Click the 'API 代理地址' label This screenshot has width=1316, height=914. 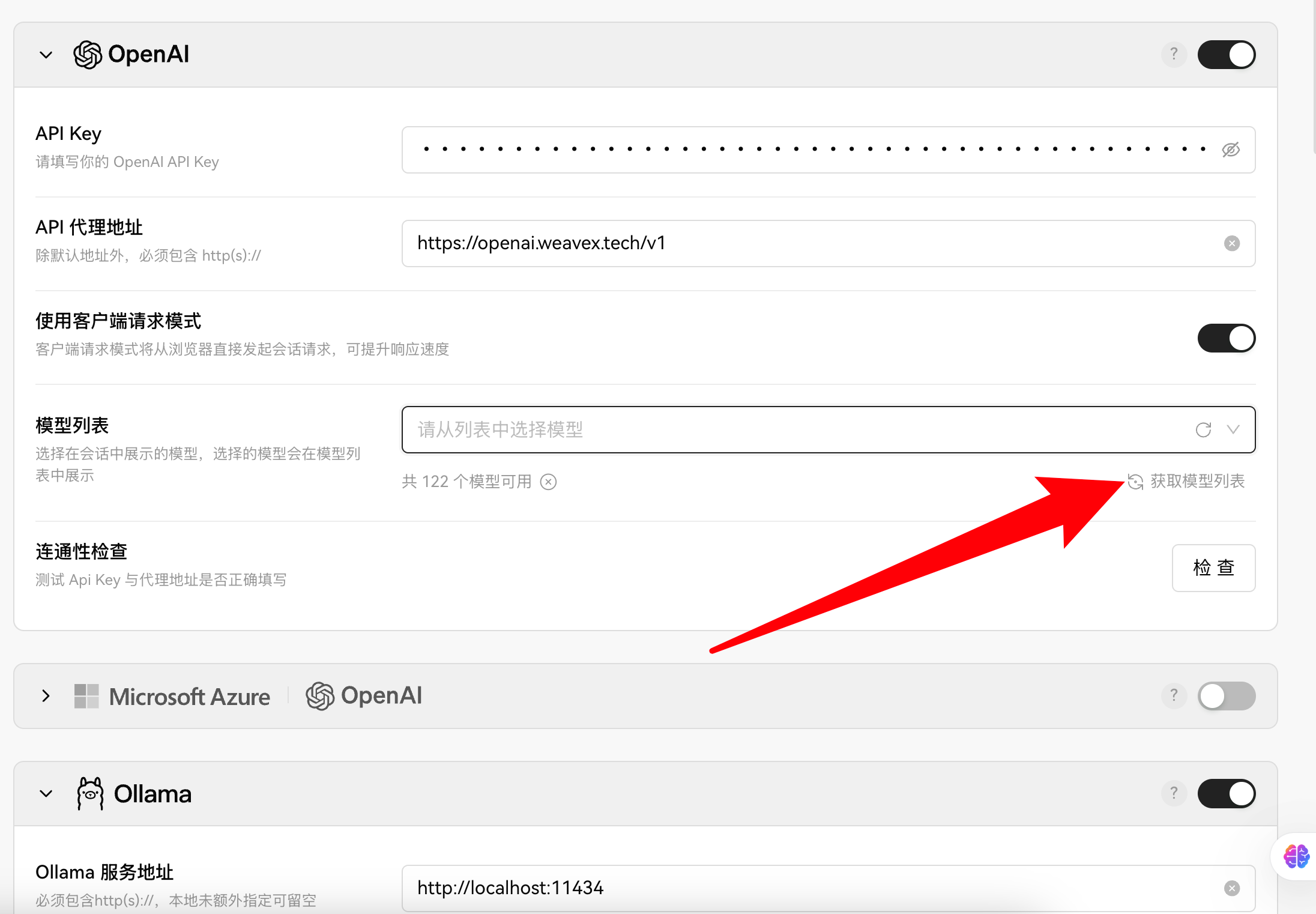[89, 227]
